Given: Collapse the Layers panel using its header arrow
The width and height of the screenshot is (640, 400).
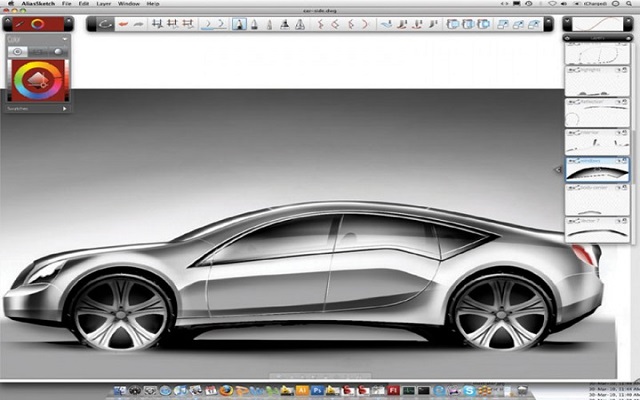Looking at the screenshot, I should coord(568,38).
